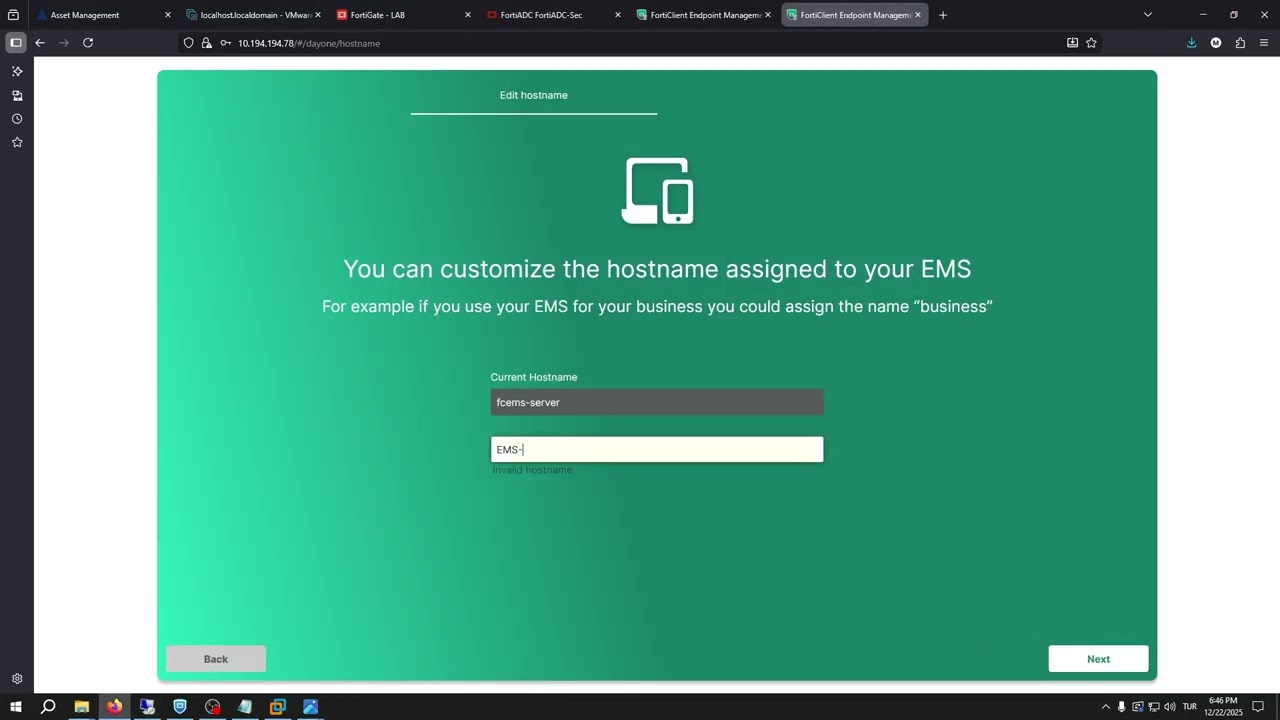This screenshot has height=720, width=1280.
Task: Click the tracking protection shield icon
Action: [x=188, y=43]
